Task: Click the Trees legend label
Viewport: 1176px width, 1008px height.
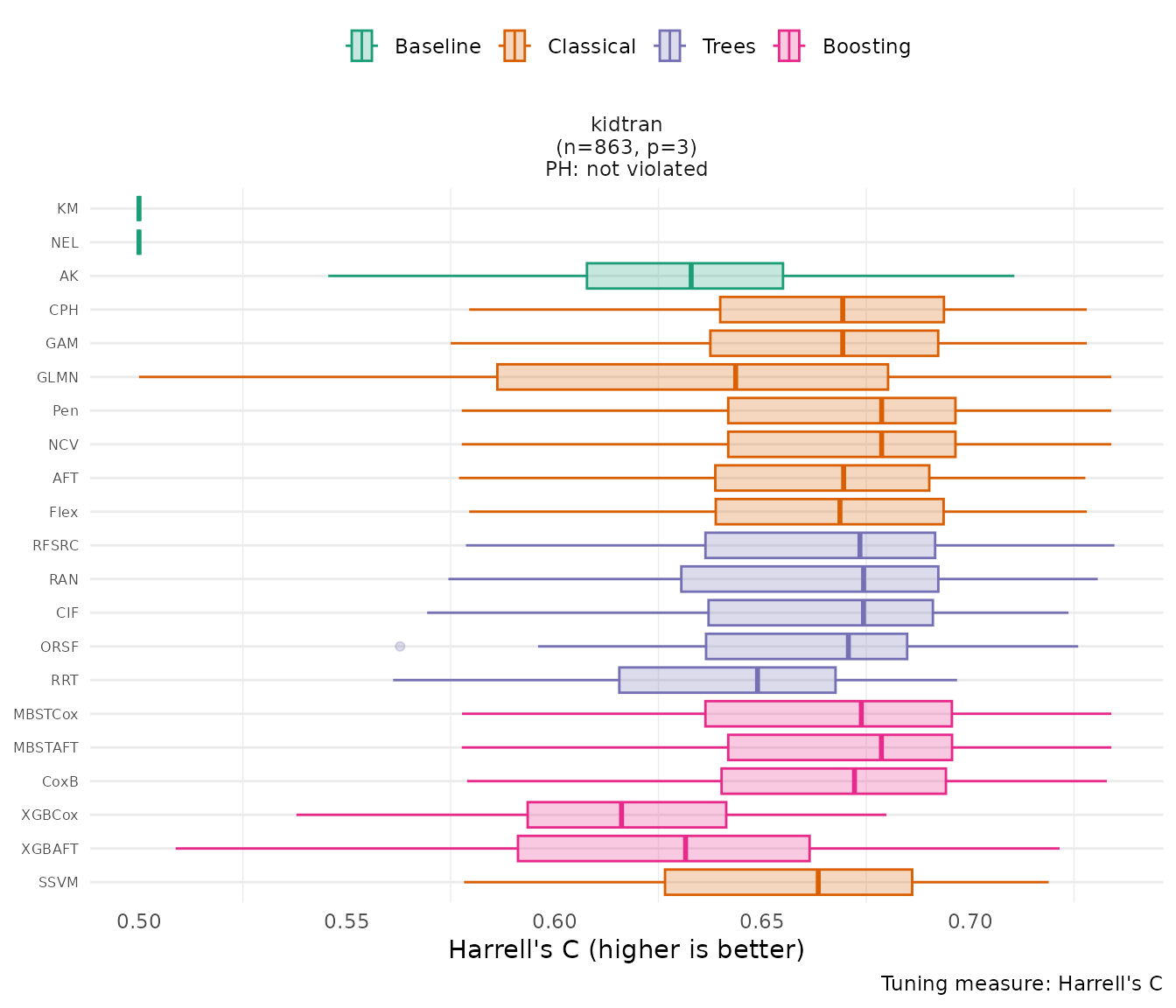Action: tap(729, 46)
